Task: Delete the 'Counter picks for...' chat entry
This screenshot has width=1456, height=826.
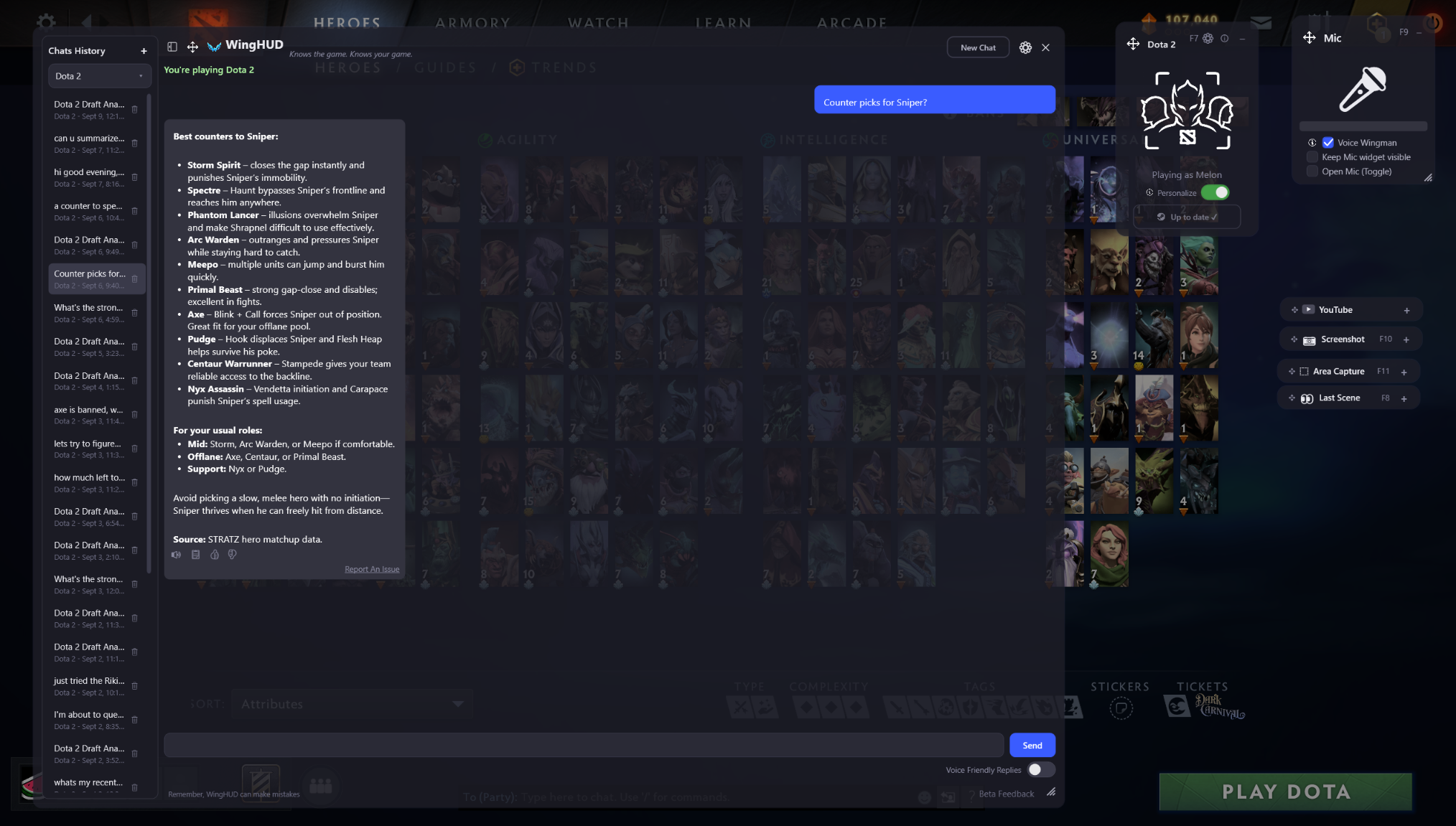Action: pyautogui.click(x=134, y=279)
